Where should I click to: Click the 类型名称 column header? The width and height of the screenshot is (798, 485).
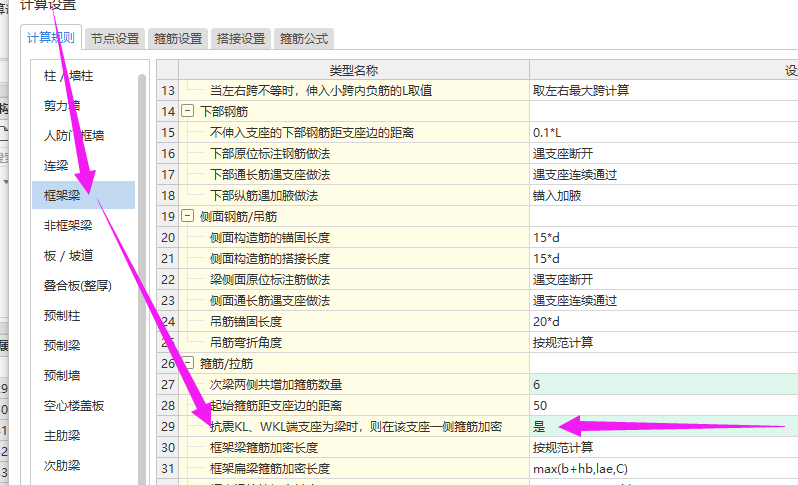(354, 70)
